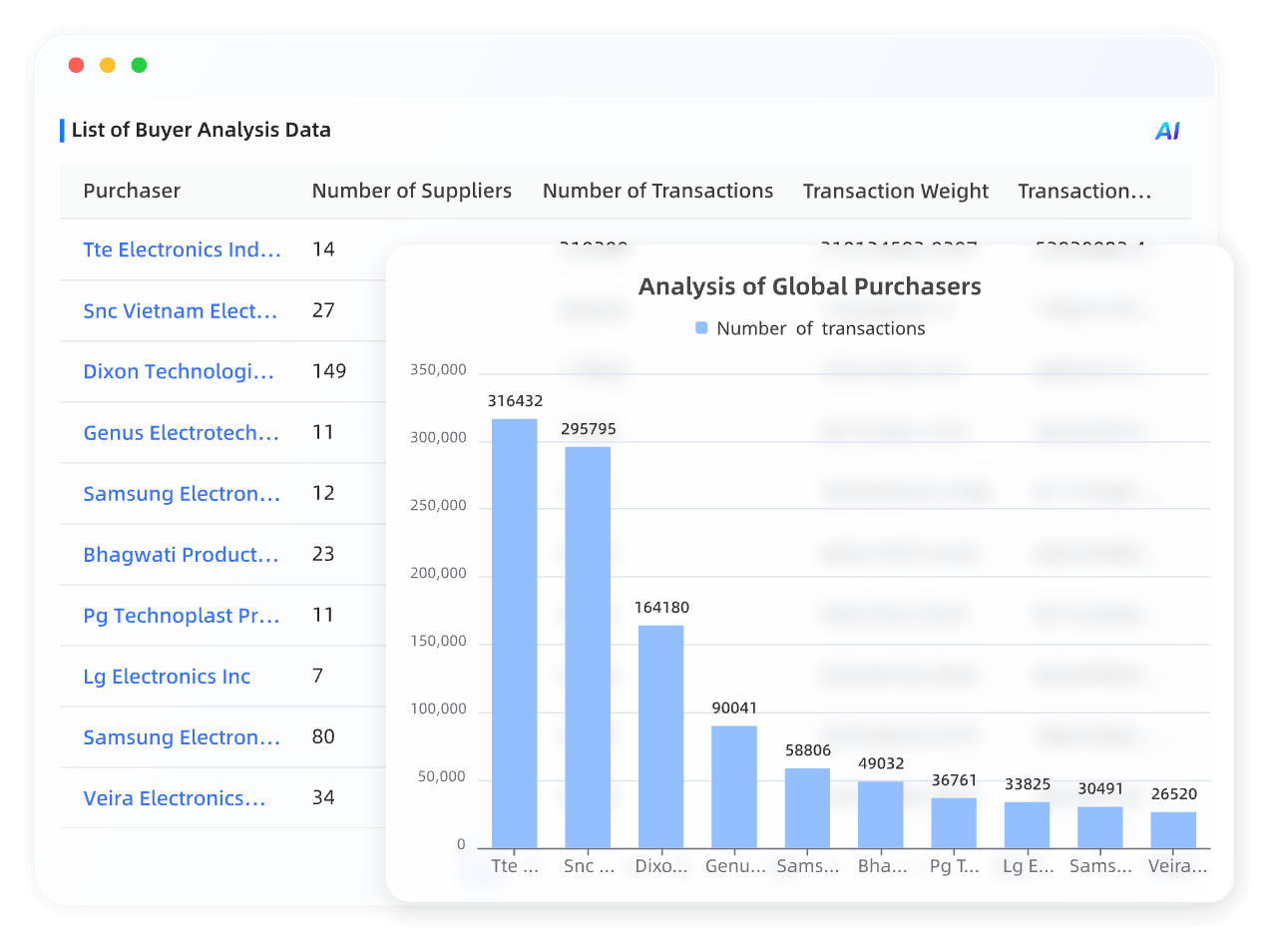Toggle the Number of transactions legend

(x=810, y=327)
